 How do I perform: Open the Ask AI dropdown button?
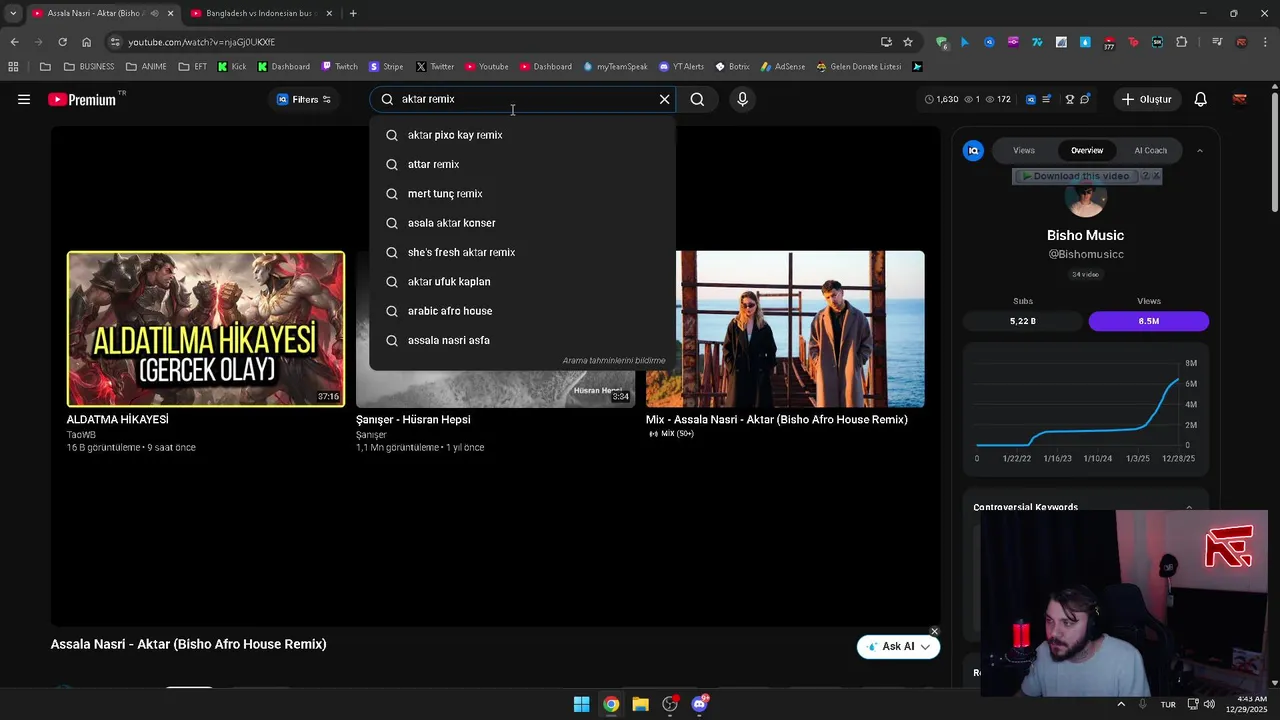[898, 646]
